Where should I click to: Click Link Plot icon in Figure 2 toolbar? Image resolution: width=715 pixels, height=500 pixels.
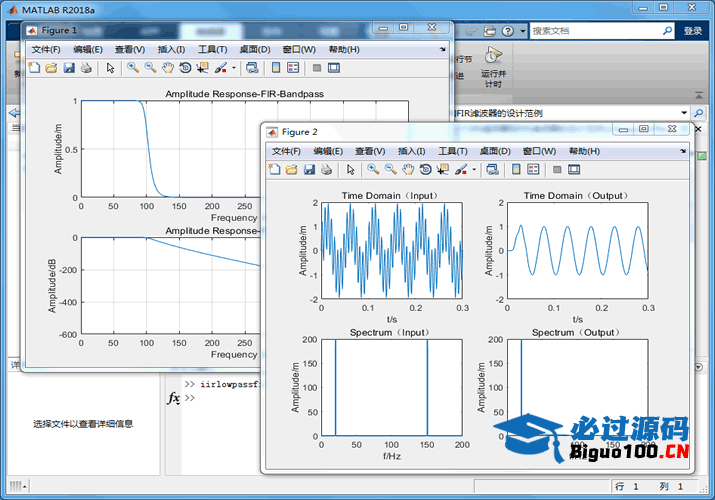click(x=492, y=170)
